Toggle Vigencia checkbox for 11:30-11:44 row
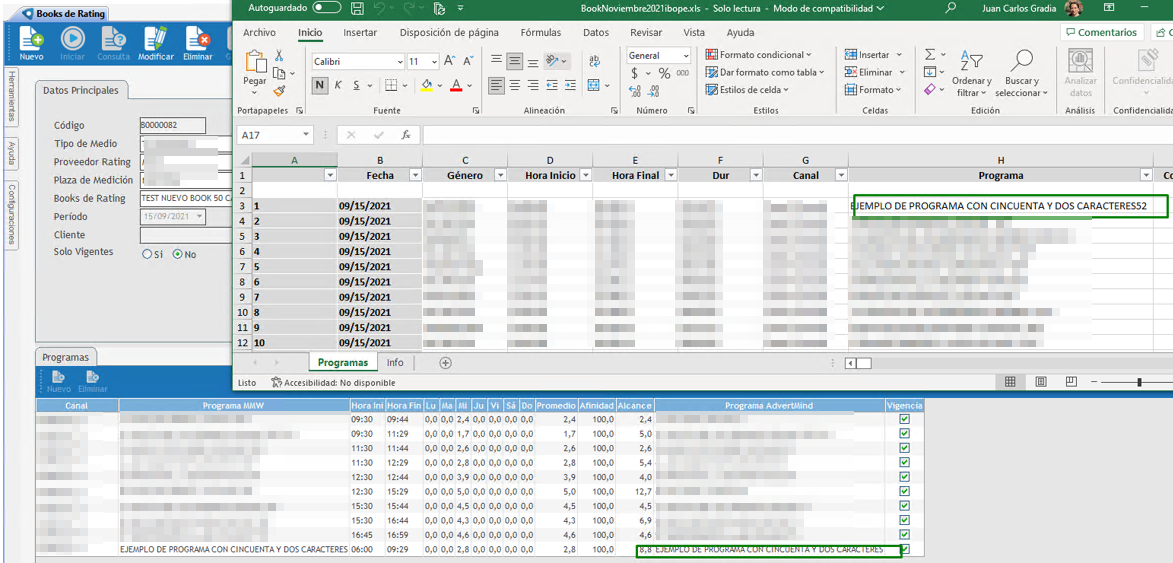Screen dimensions: 1173x563 [904, 448]
